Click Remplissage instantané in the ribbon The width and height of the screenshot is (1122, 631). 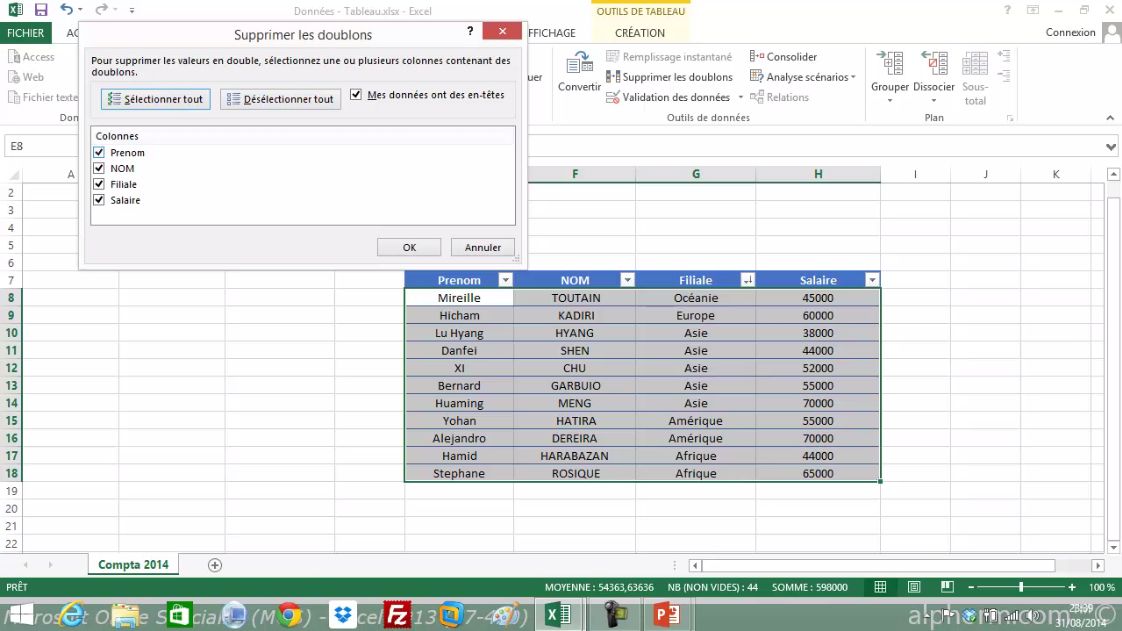669,57
